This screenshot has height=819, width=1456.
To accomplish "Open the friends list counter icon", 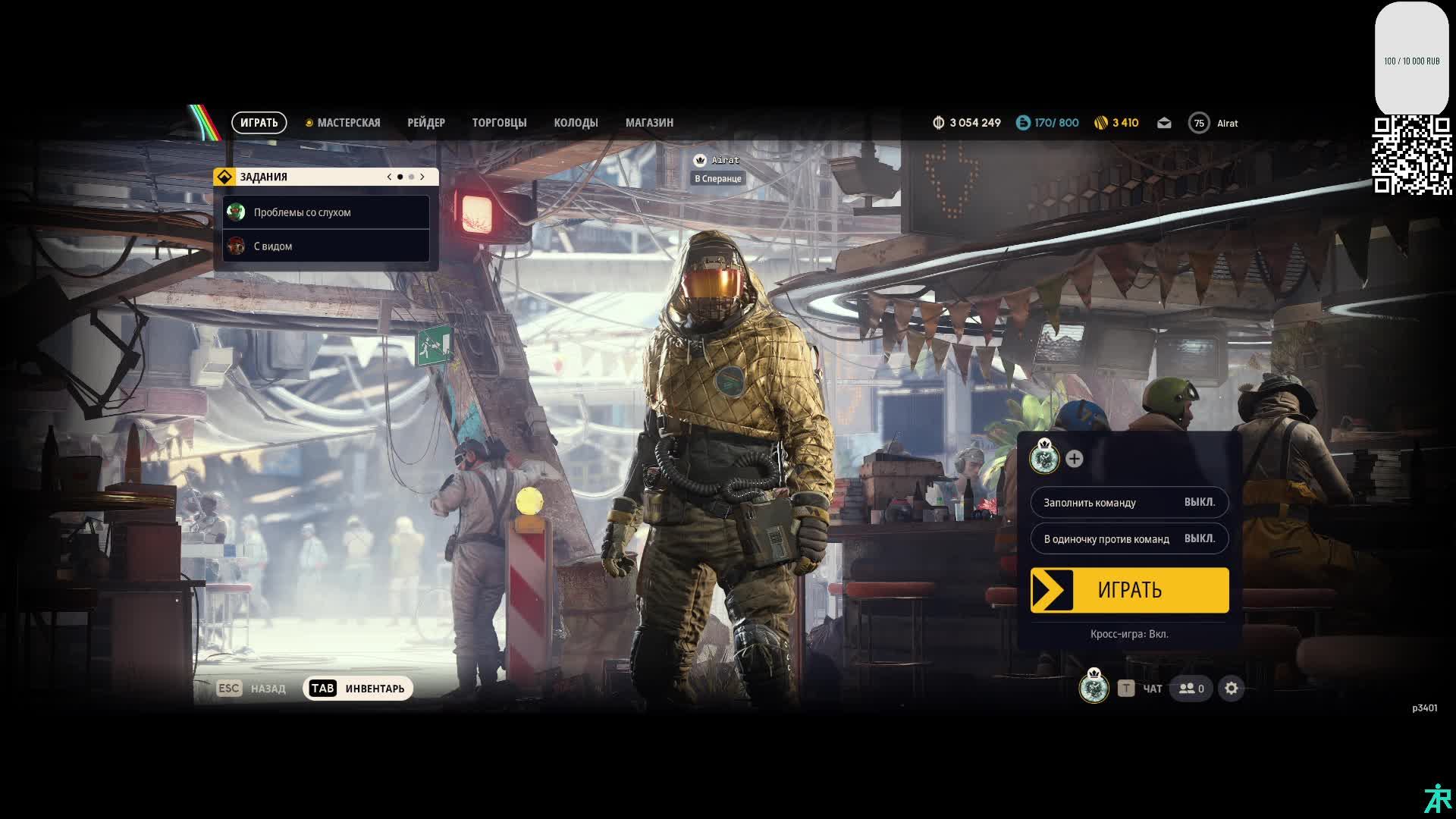I will (1191, 689).
